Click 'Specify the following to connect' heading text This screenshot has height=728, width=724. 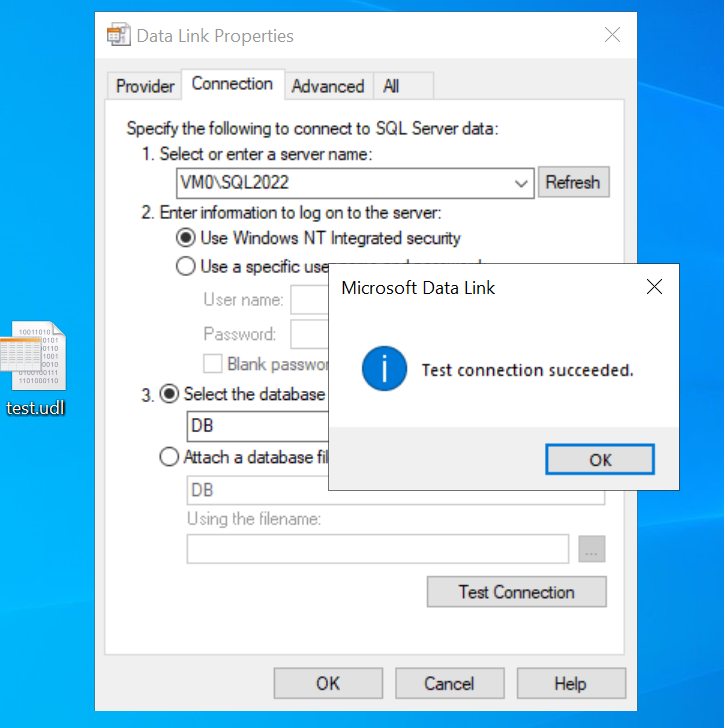click(312, 129)
